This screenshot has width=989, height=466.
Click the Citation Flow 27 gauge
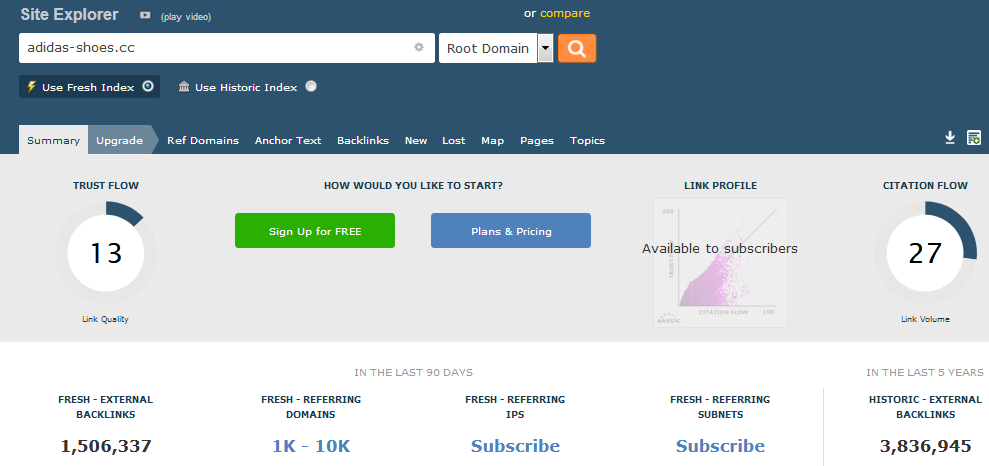point(925,253)
